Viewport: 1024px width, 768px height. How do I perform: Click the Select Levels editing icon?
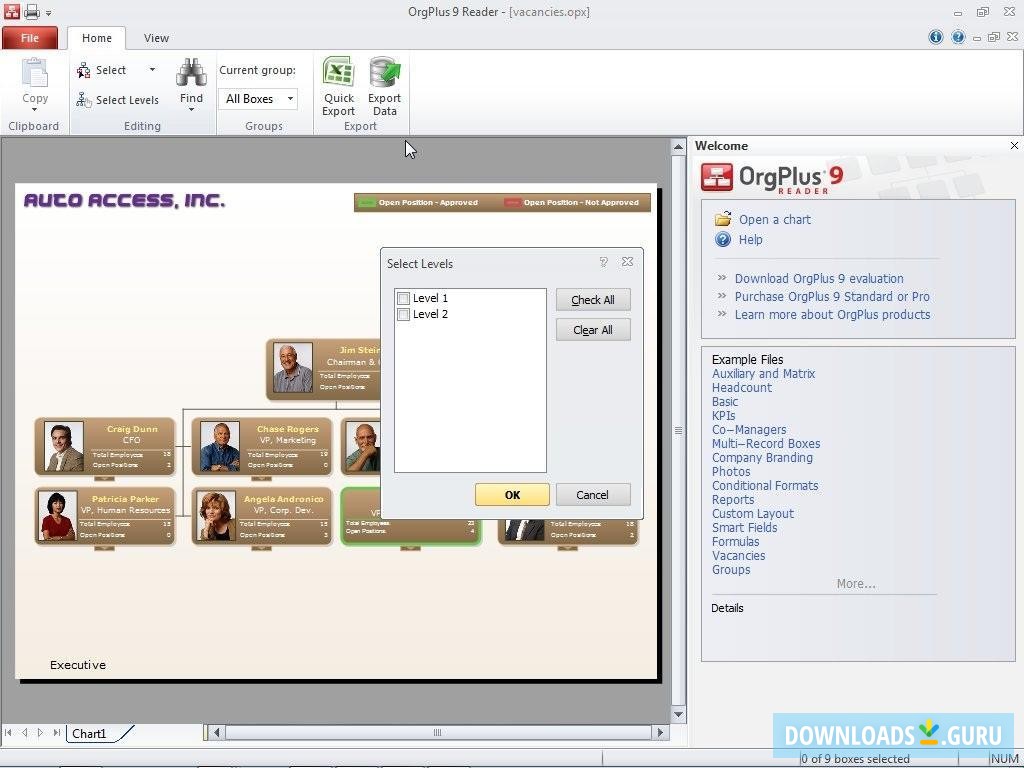point(84,100)
